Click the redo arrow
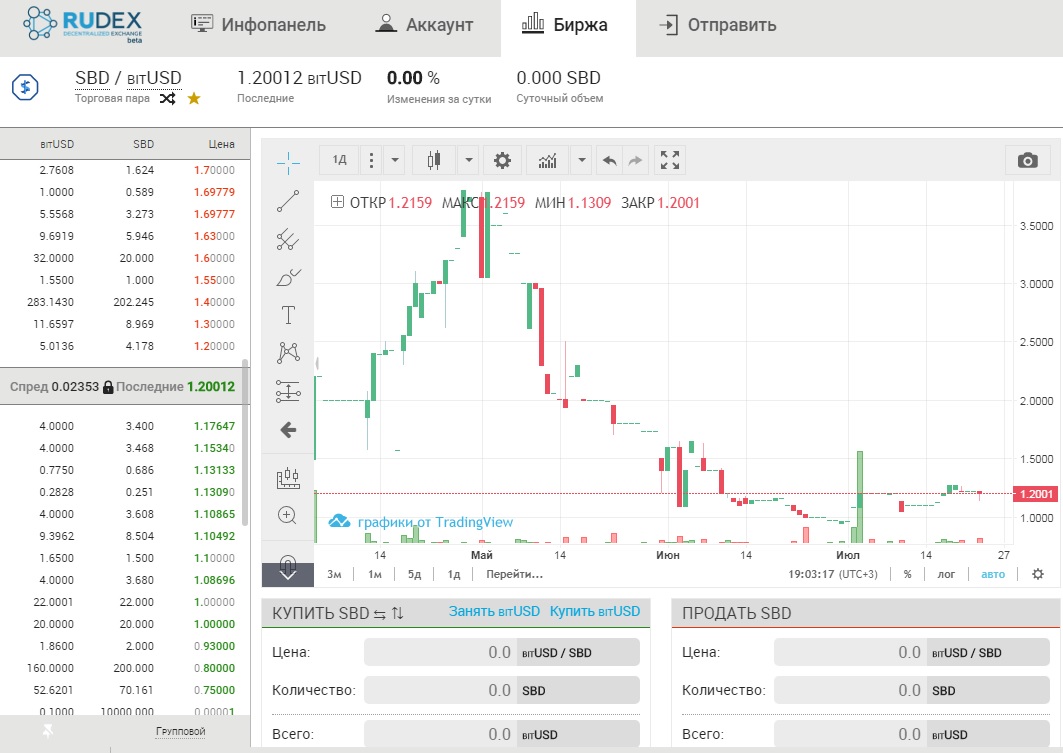Image resolution: width=1063 pixels, height=753 pixels. tap(635, 161)
